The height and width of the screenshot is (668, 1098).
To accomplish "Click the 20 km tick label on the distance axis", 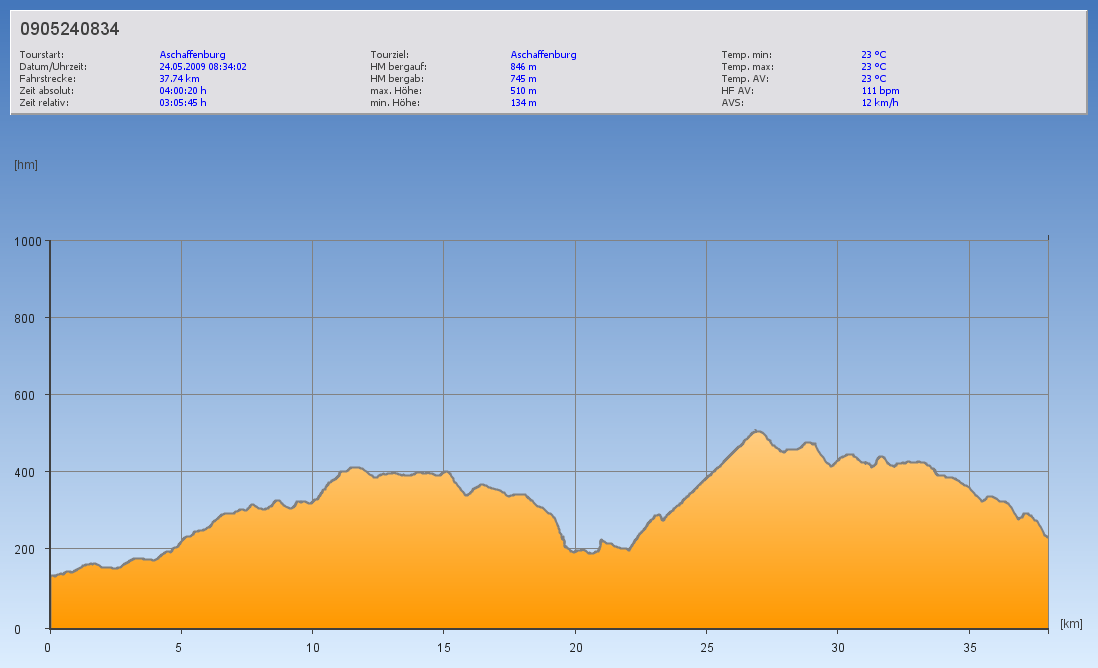I will click(x=575, y=647).
